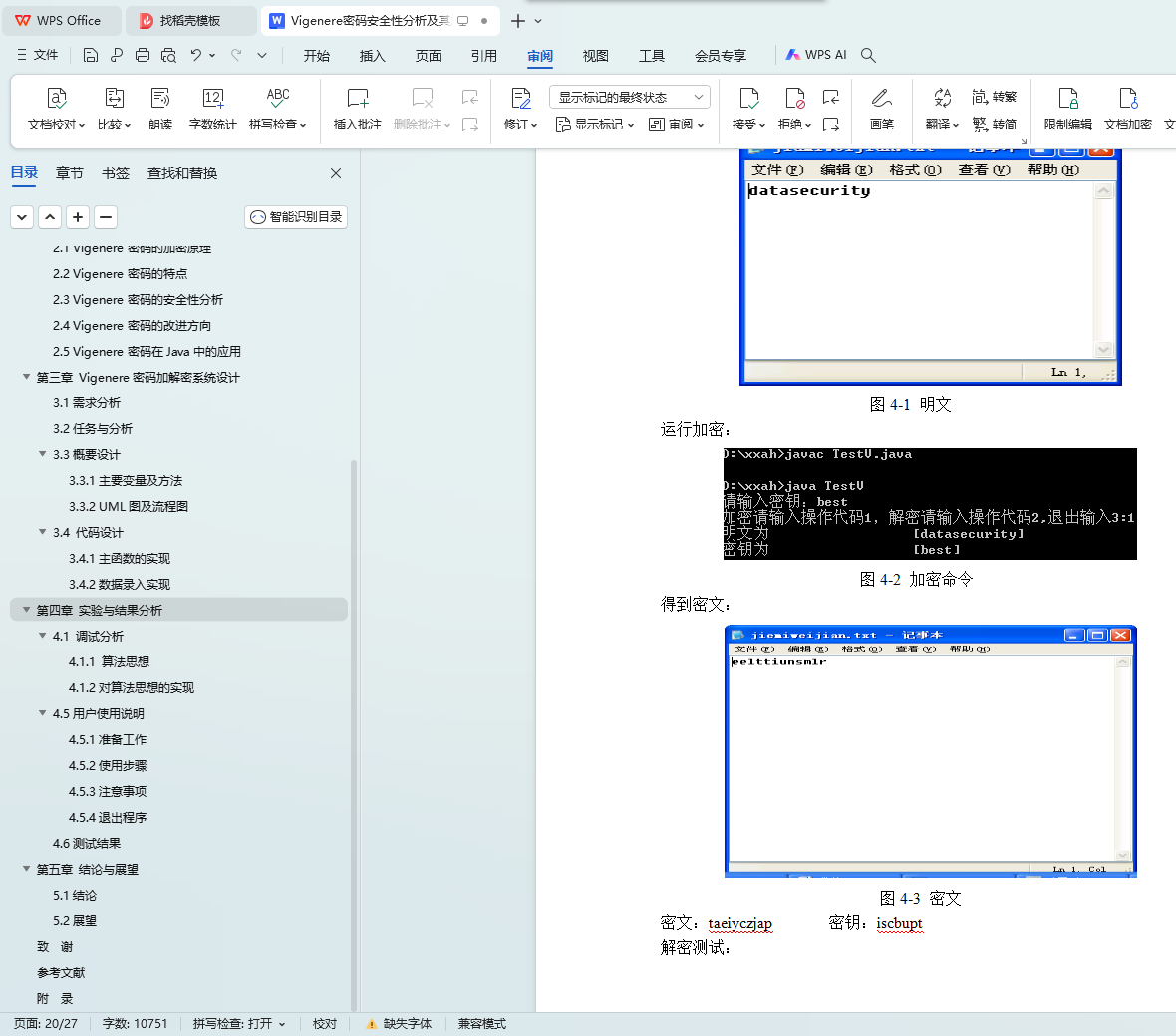Click the new tab plus button
This screenshot has height=1036, width=1176.
pyautogui.click(x=517, y=20)
